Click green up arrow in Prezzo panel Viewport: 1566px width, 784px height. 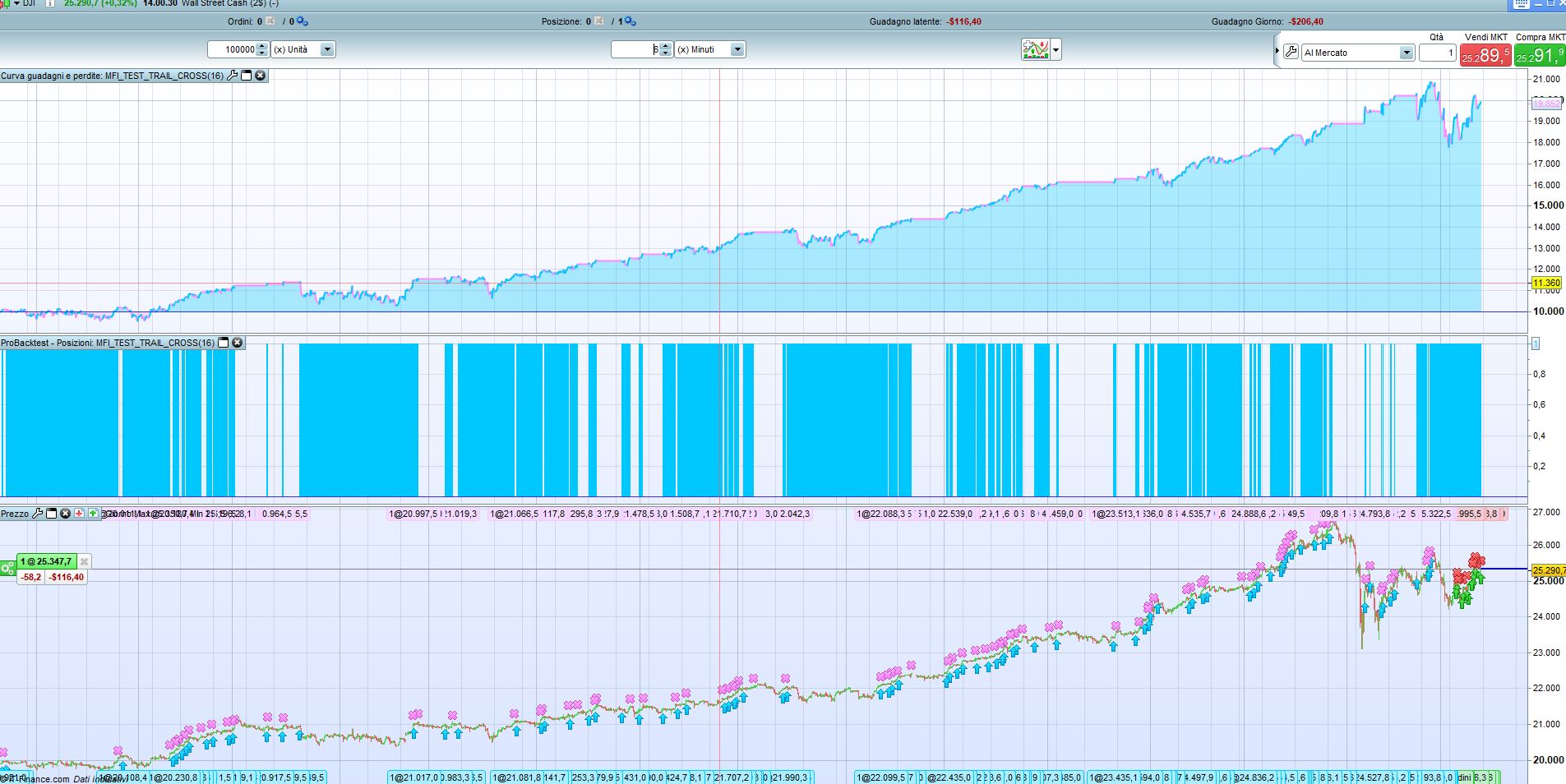pyautogui.click(x=93, y=514)
